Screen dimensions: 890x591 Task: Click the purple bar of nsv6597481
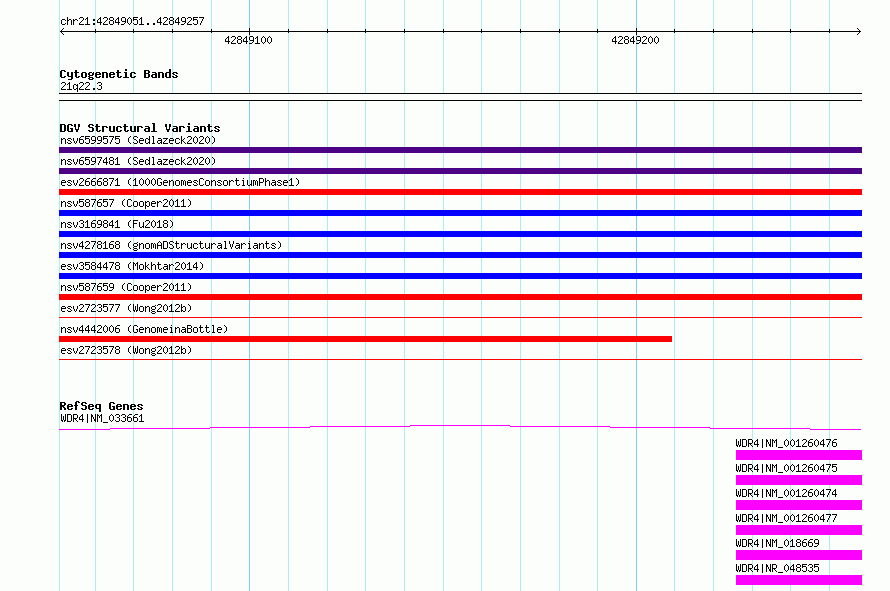(x=460, y=171)
